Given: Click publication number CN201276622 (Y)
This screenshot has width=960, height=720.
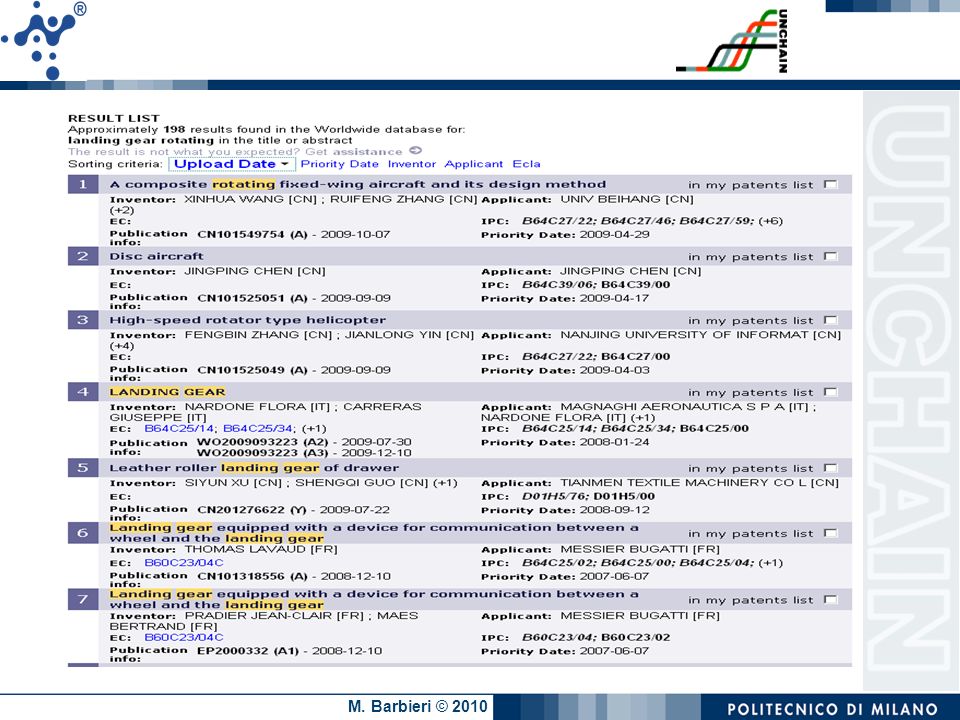Looking at the screenshot, I should coord(252,509).
